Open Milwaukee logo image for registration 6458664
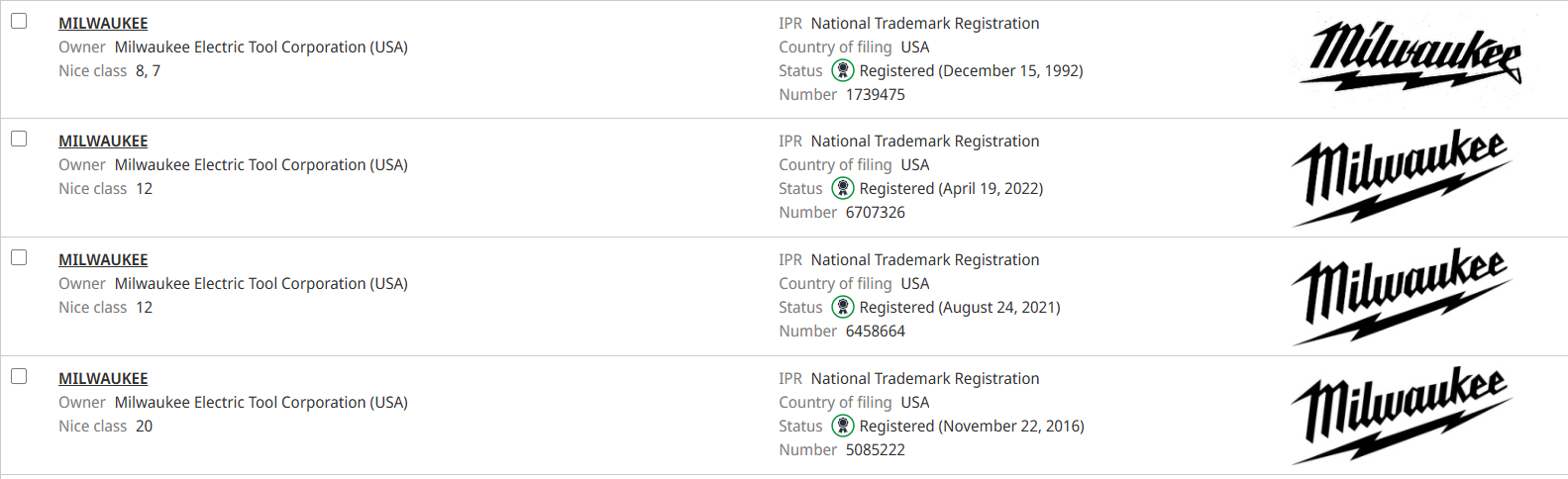 tap(1402, 296)
